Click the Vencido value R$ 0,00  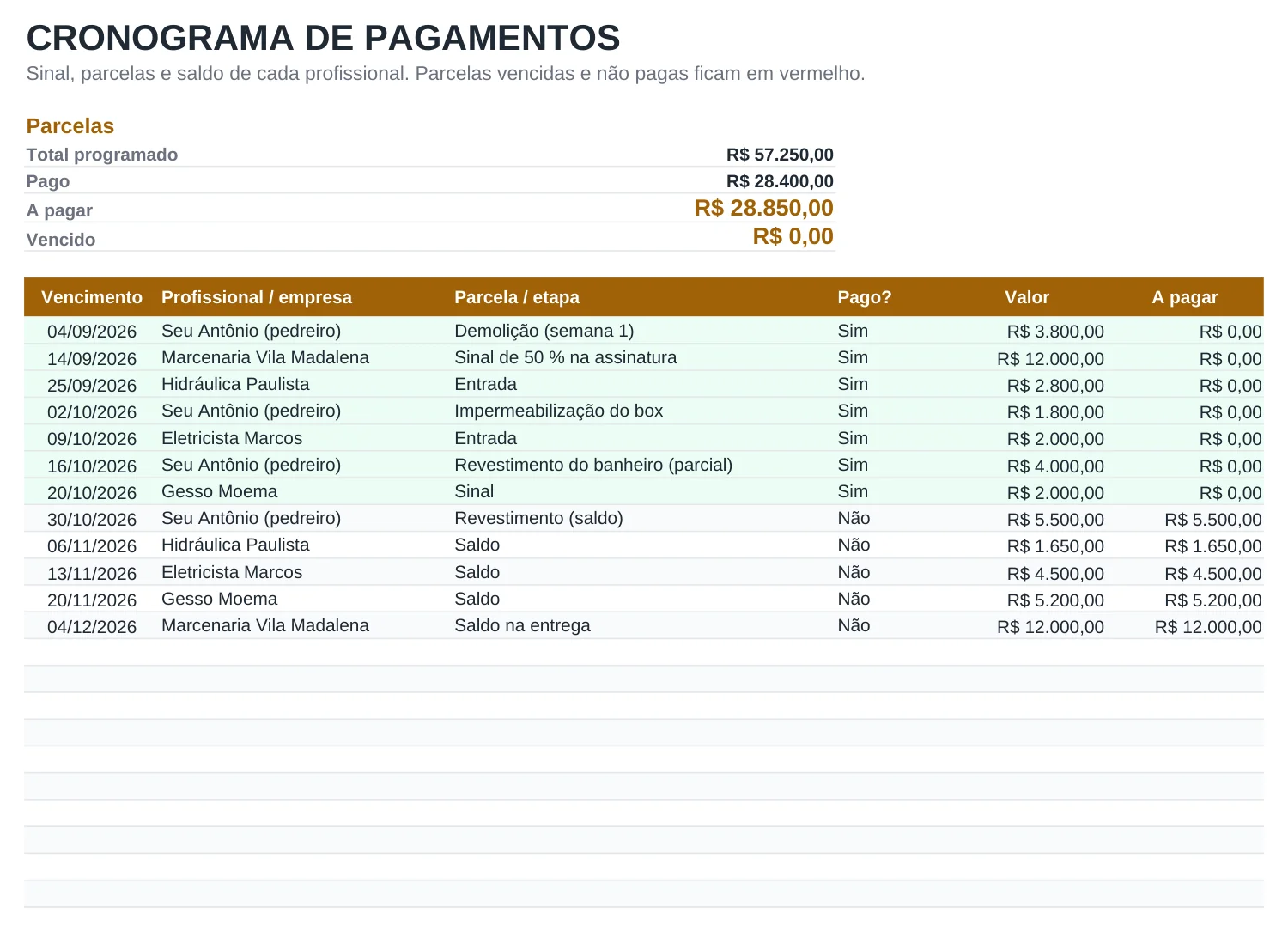tap(793, 236)
